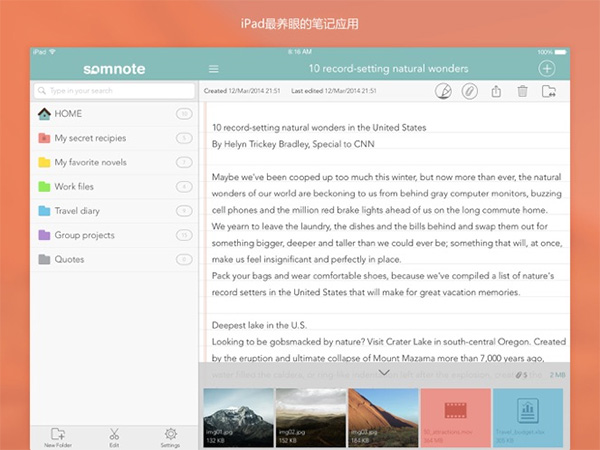Open the hamburger menu in header
This screenshot has height=450, width=600.
pos(213,69)
